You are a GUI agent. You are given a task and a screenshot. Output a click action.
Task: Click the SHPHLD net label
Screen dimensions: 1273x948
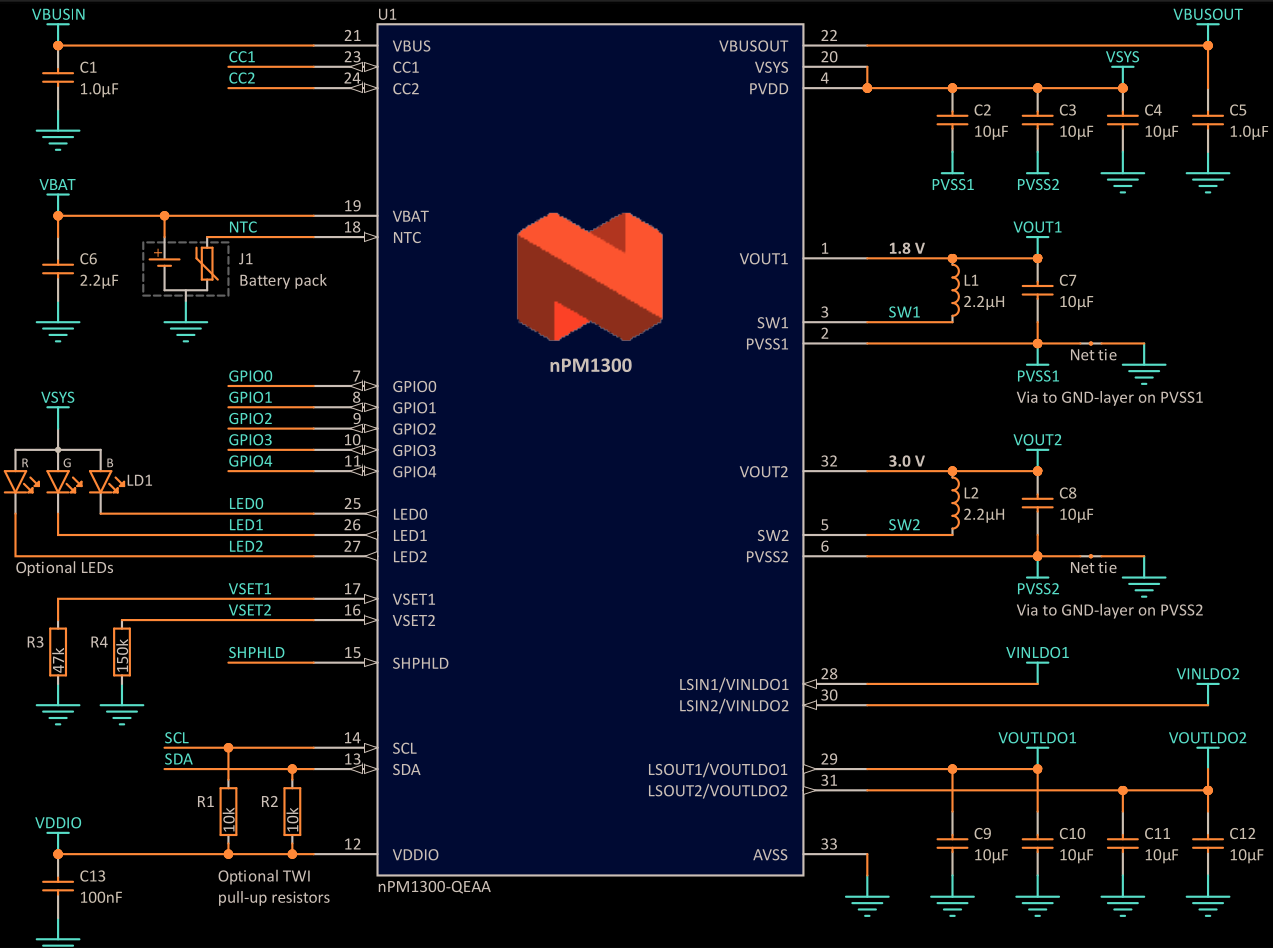click(256, 652)
